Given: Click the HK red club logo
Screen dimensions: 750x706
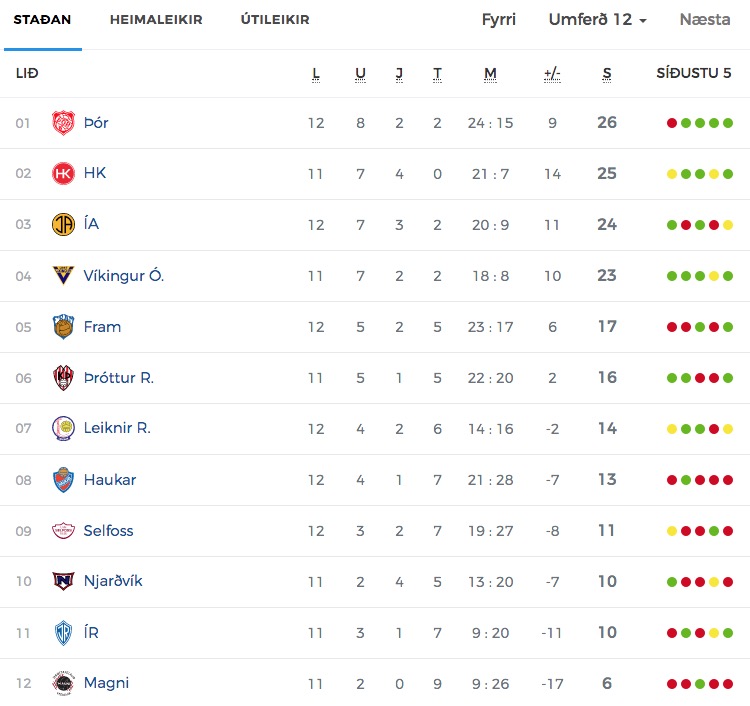Looking at the screenshot, I should [x=63, y=174].
